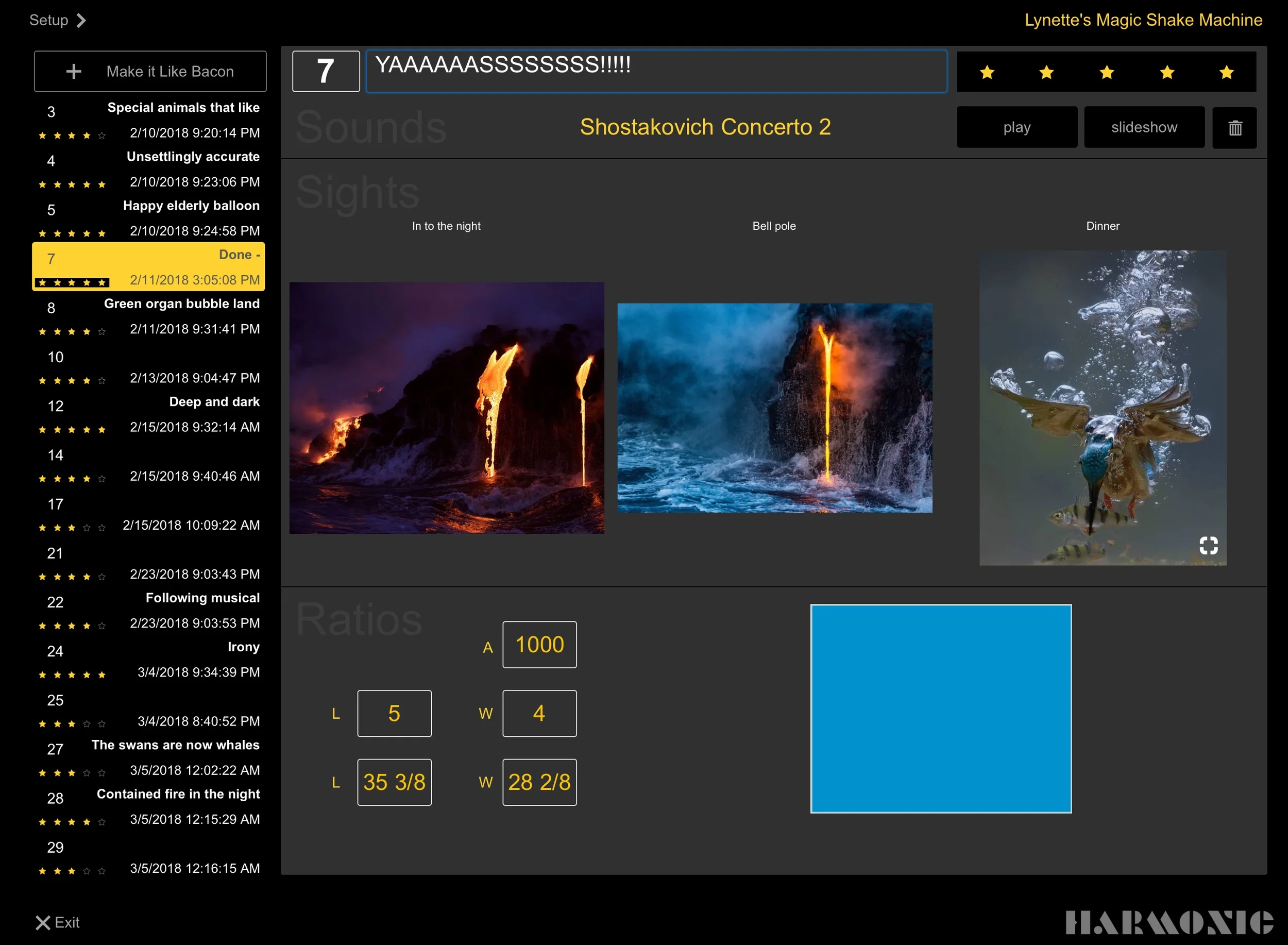Select list item 12 Deep and dark
This screenshot has width=1288, height=945.
[149, 415]
